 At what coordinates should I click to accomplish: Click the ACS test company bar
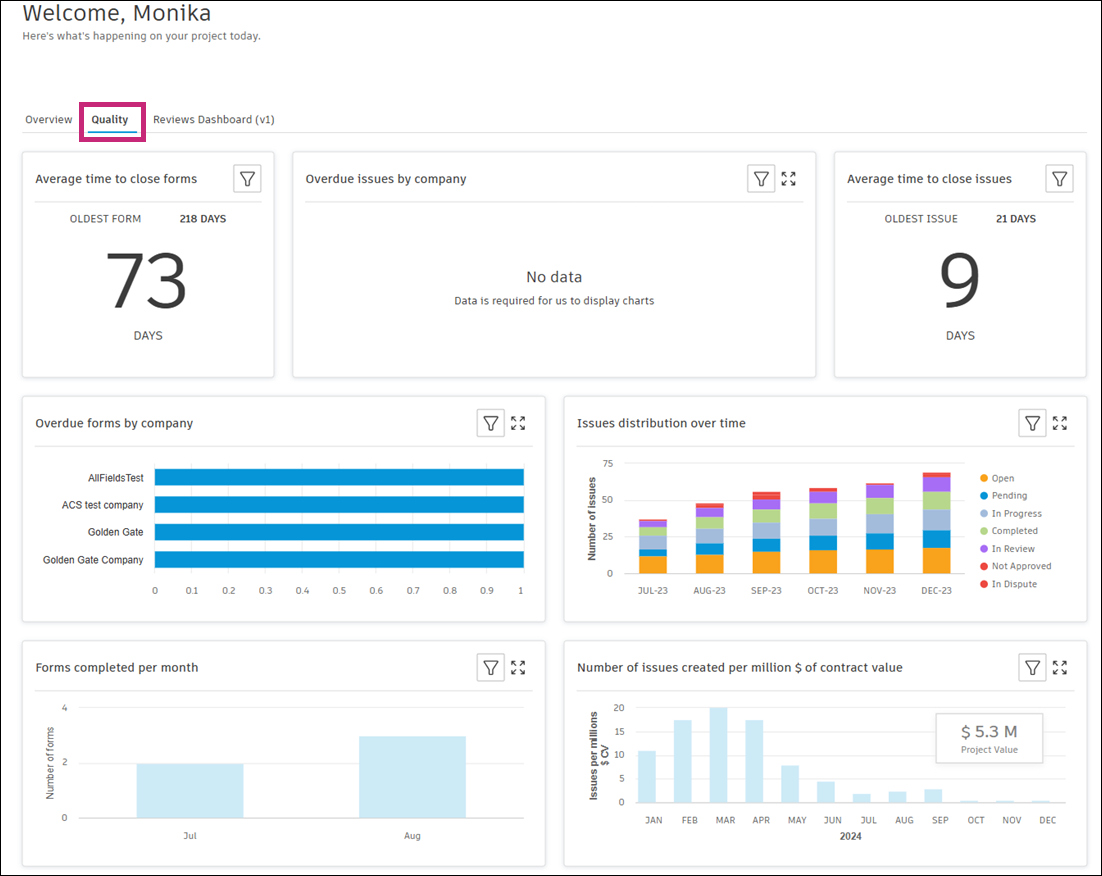tap(339, 505)
